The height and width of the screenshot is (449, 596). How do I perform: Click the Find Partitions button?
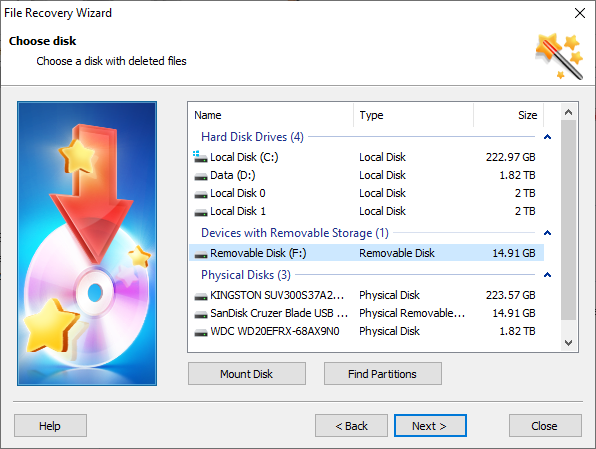coord(383,374)
